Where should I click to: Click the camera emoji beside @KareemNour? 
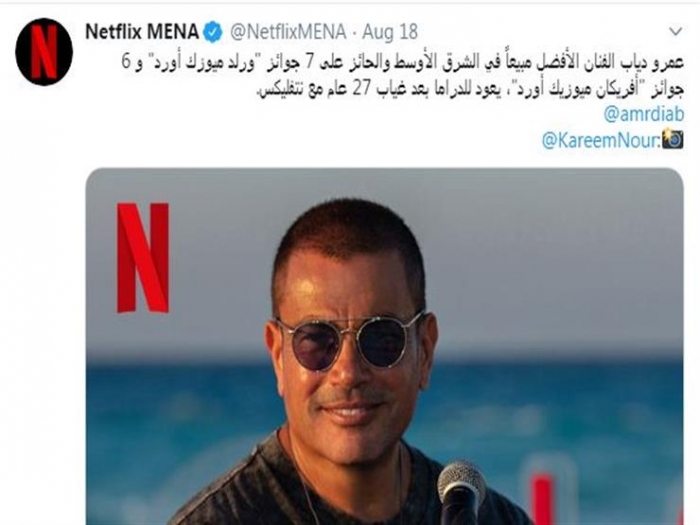673,139
